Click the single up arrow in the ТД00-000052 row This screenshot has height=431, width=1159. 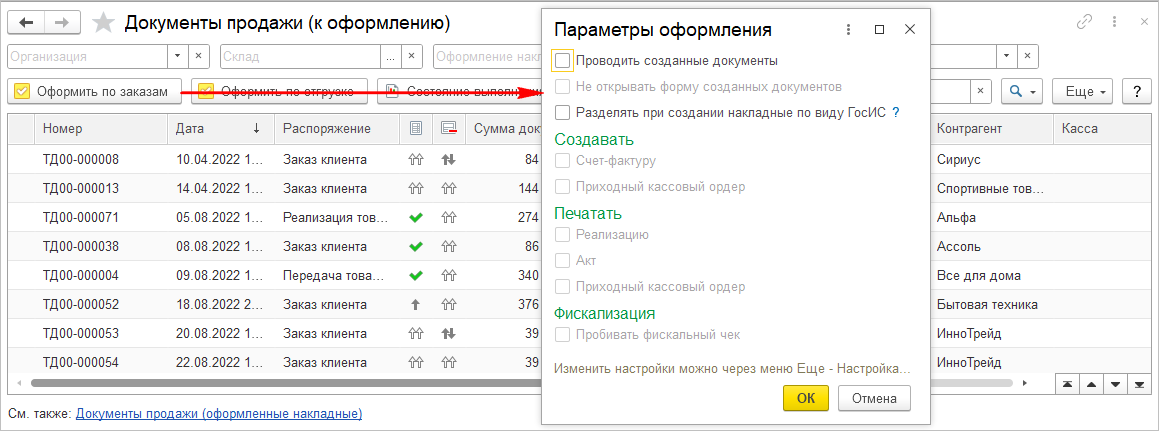point(415,305)
